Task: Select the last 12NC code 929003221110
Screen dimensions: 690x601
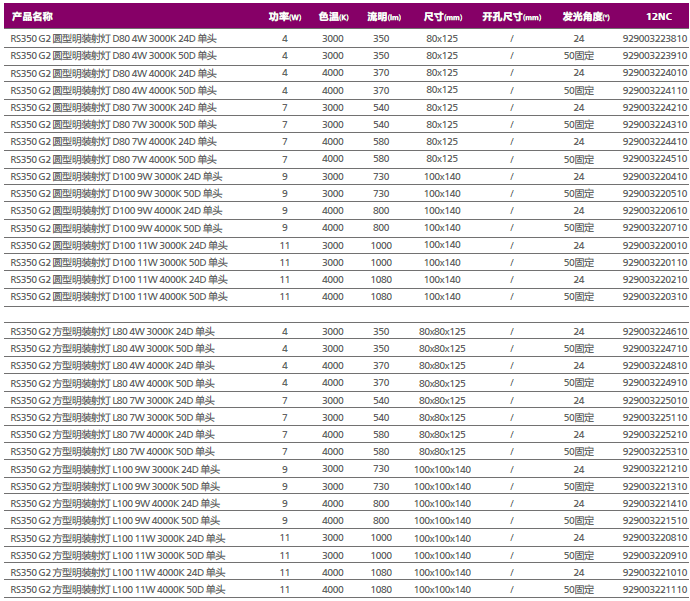Action: 655,589
